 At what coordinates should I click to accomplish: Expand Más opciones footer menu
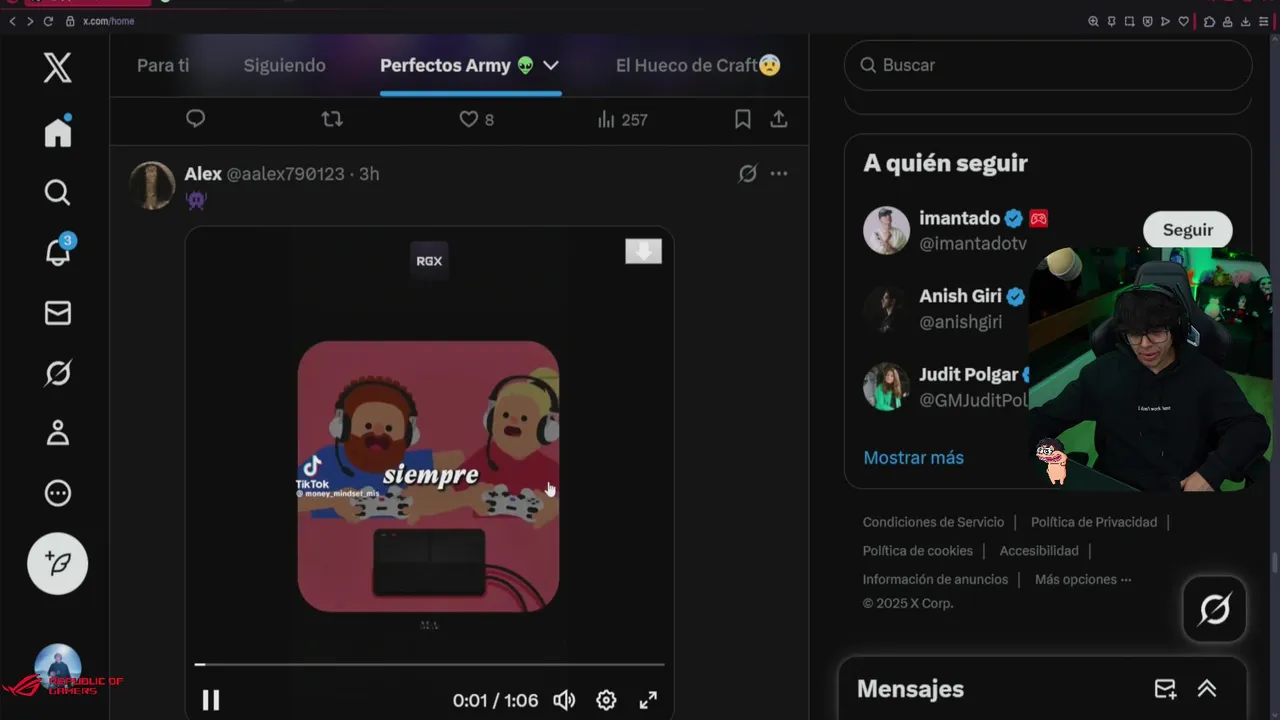click(x=1083, y=579)
